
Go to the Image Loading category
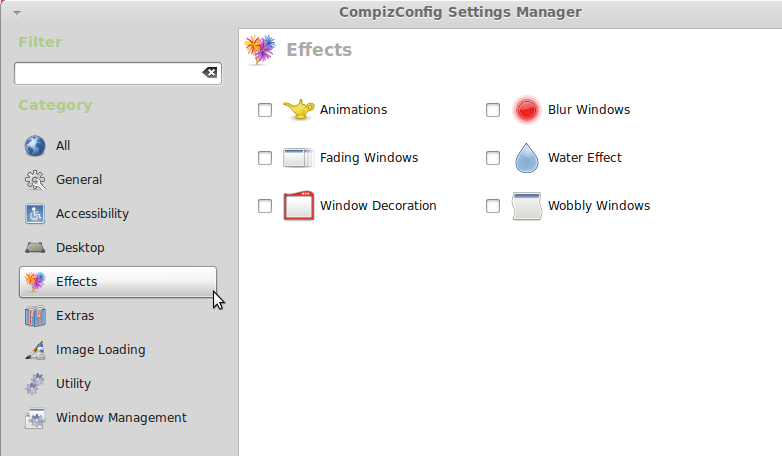coord(100,350)
